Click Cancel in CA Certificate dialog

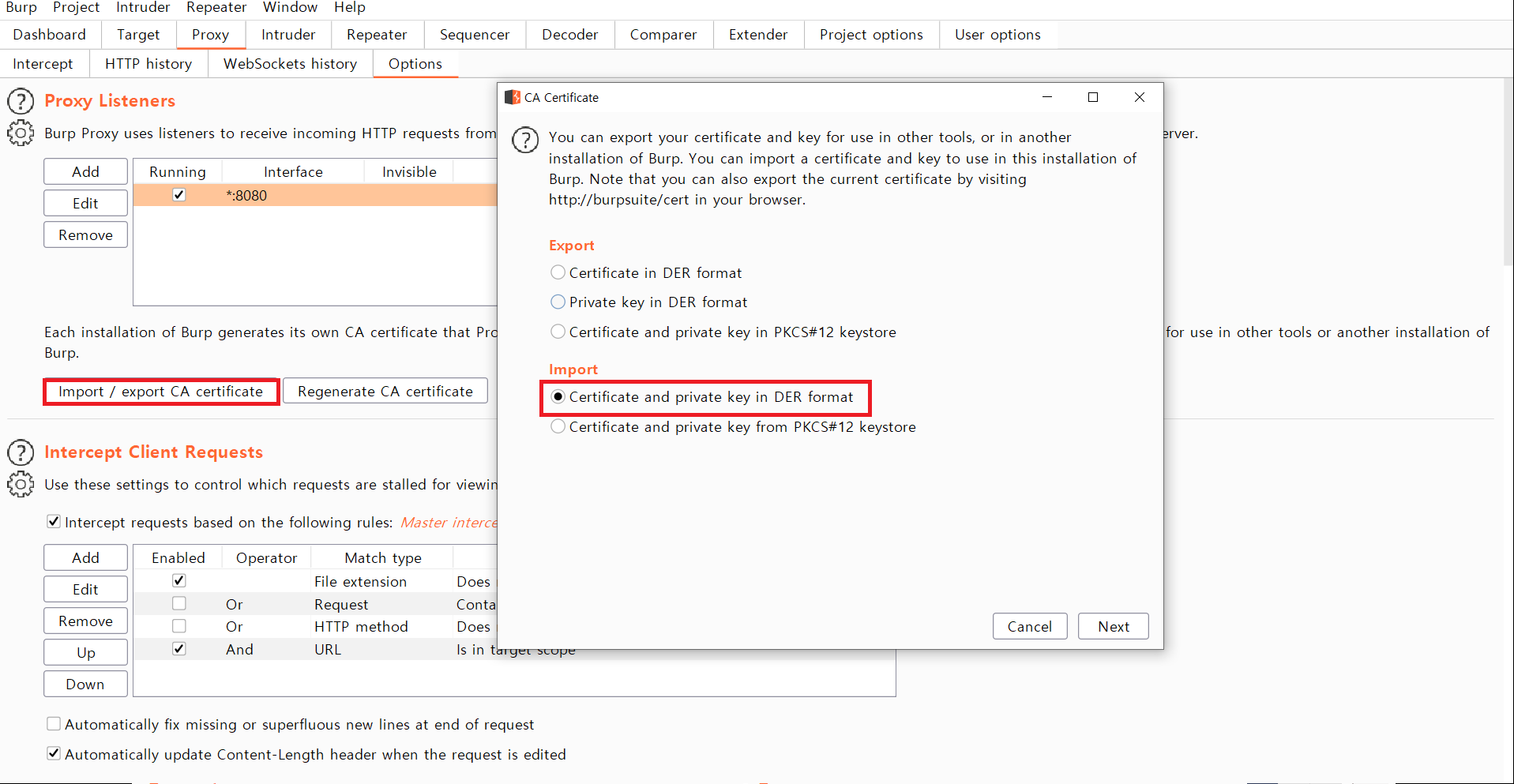coord(1030,626)
